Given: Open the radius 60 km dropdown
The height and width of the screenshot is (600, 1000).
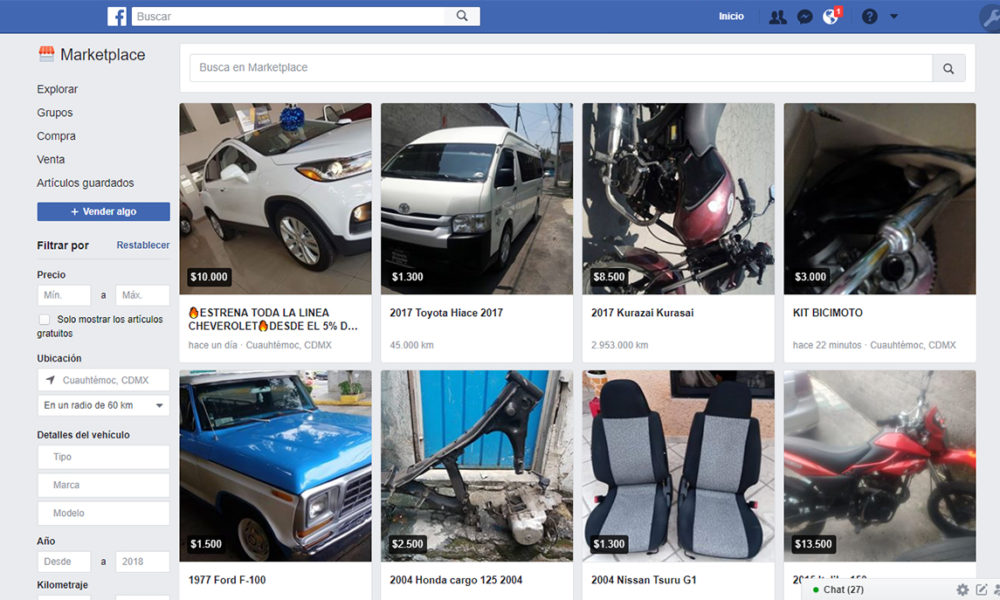Looking at the screenshot, I should (103, 406).
